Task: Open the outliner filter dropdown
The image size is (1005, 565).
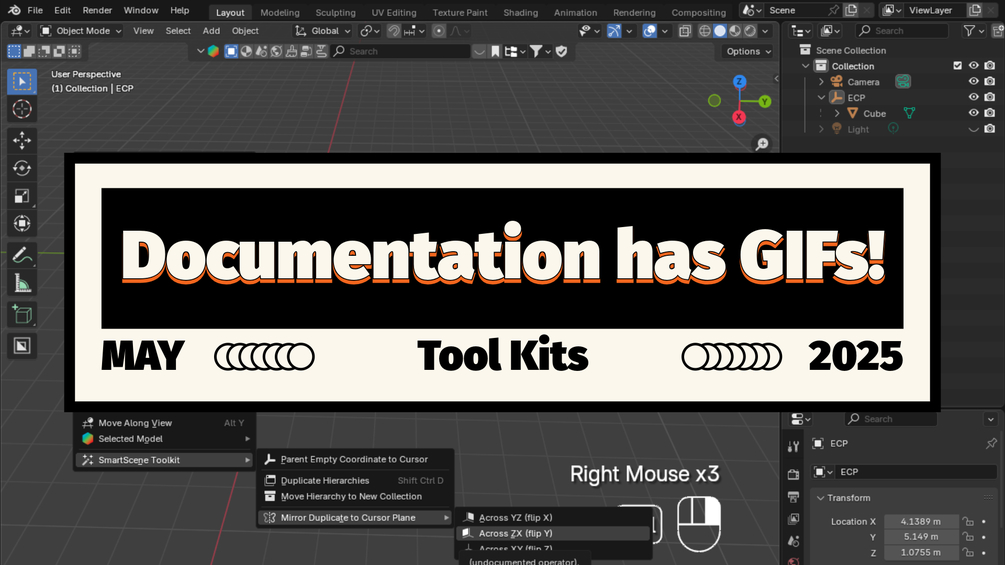Action: [x=974, y=31]
